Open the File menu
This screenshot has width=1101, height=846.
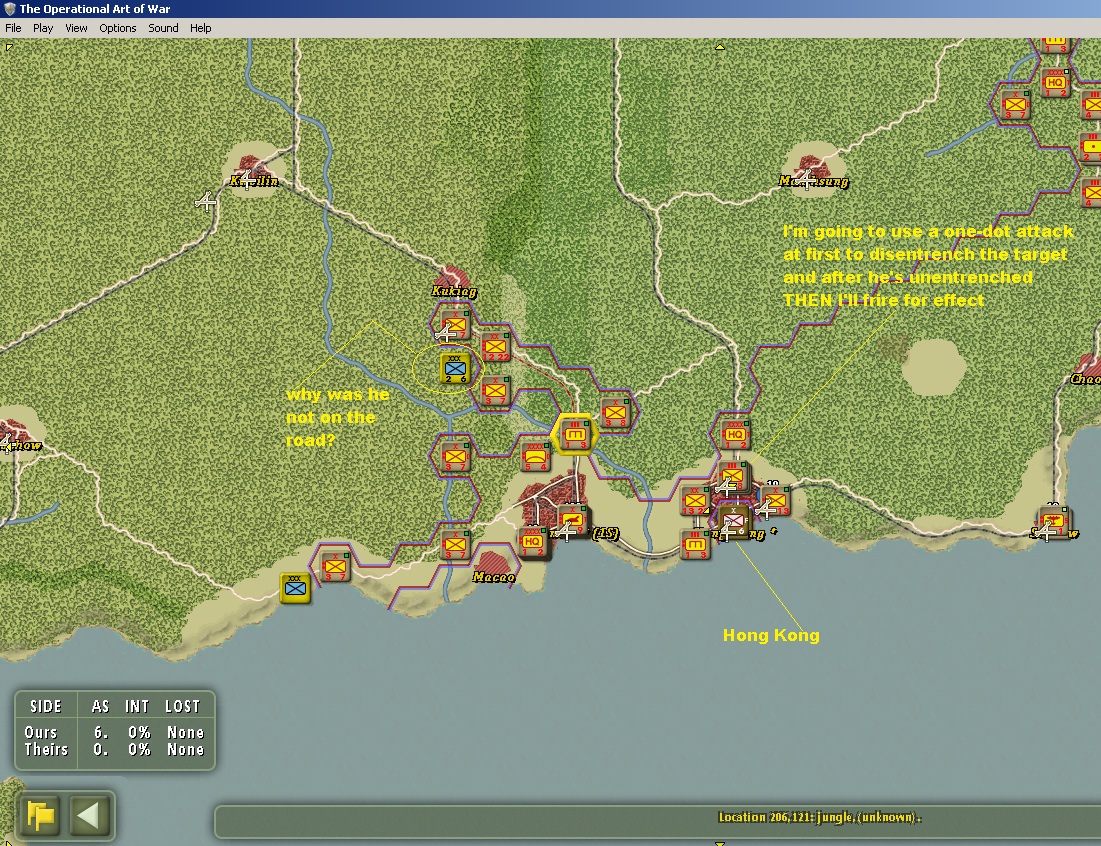click(13, 28)
